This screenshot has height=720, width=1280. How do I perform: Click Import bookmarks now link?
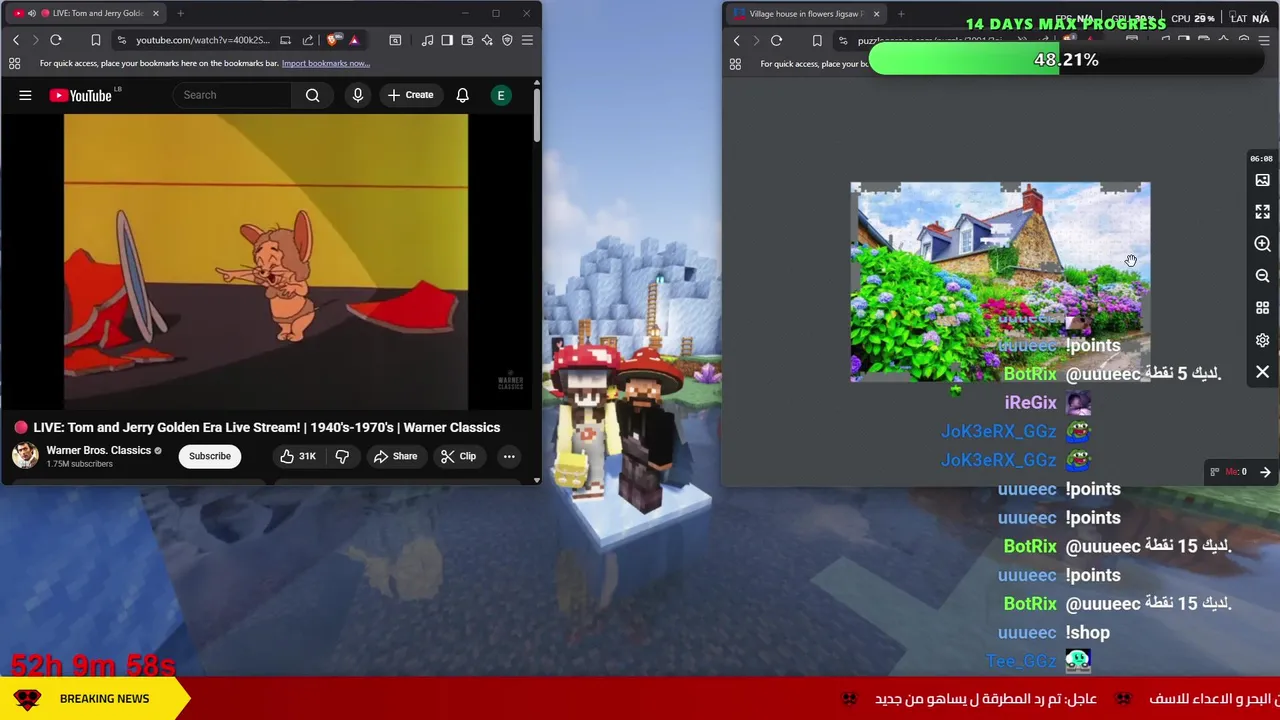point(325,63)
